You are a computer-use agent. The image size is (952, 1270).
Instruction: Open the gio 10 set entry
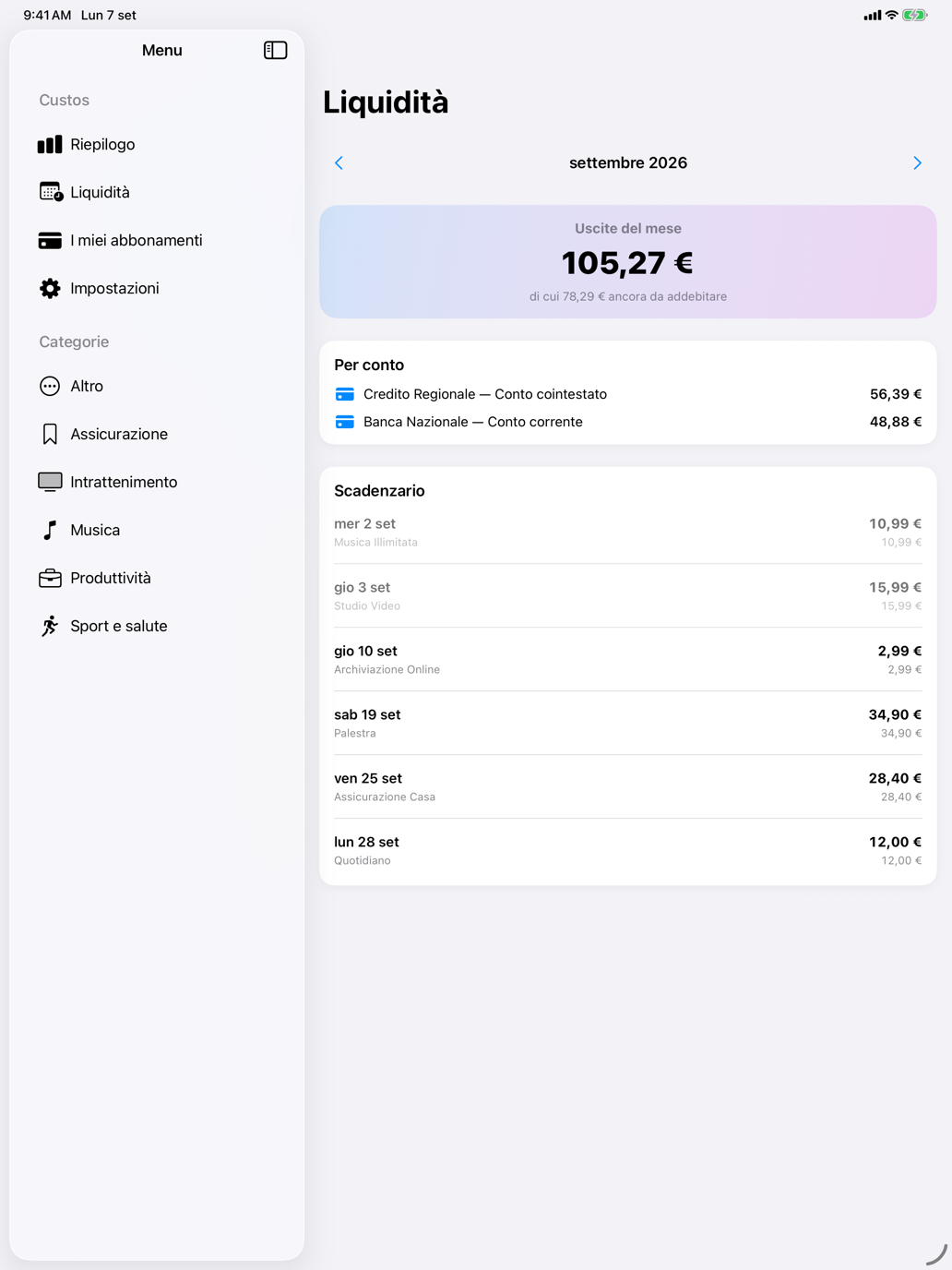pyautogui.click(x=627, y=660)
